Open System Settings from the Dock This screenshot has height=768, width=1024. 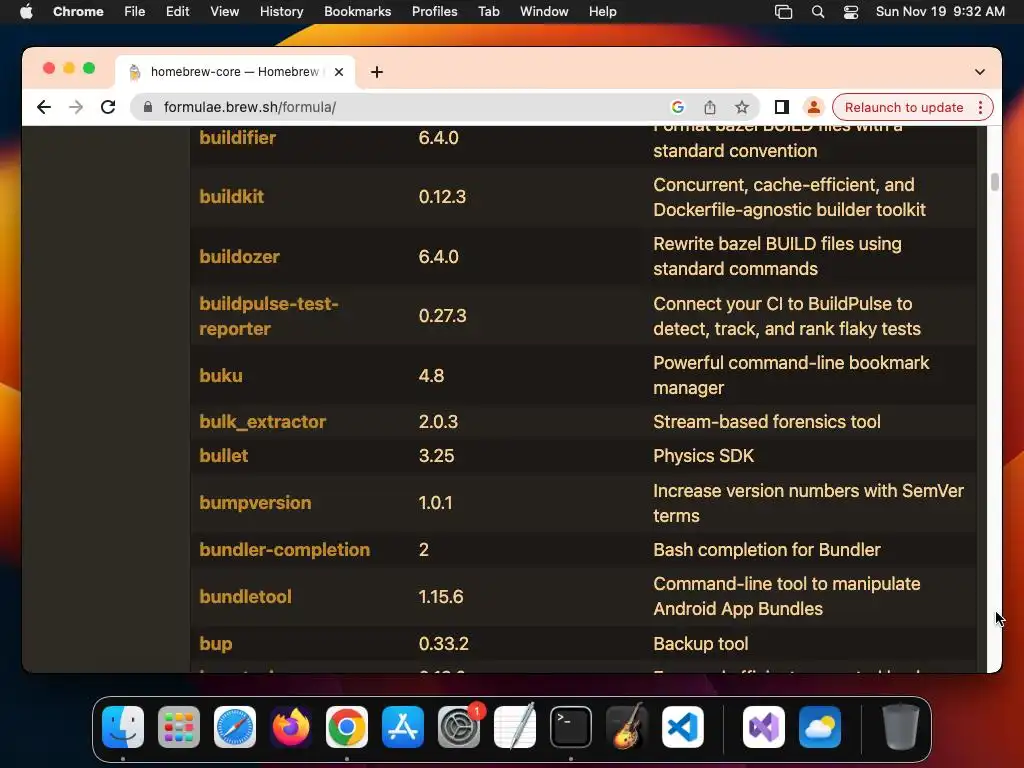458,727
